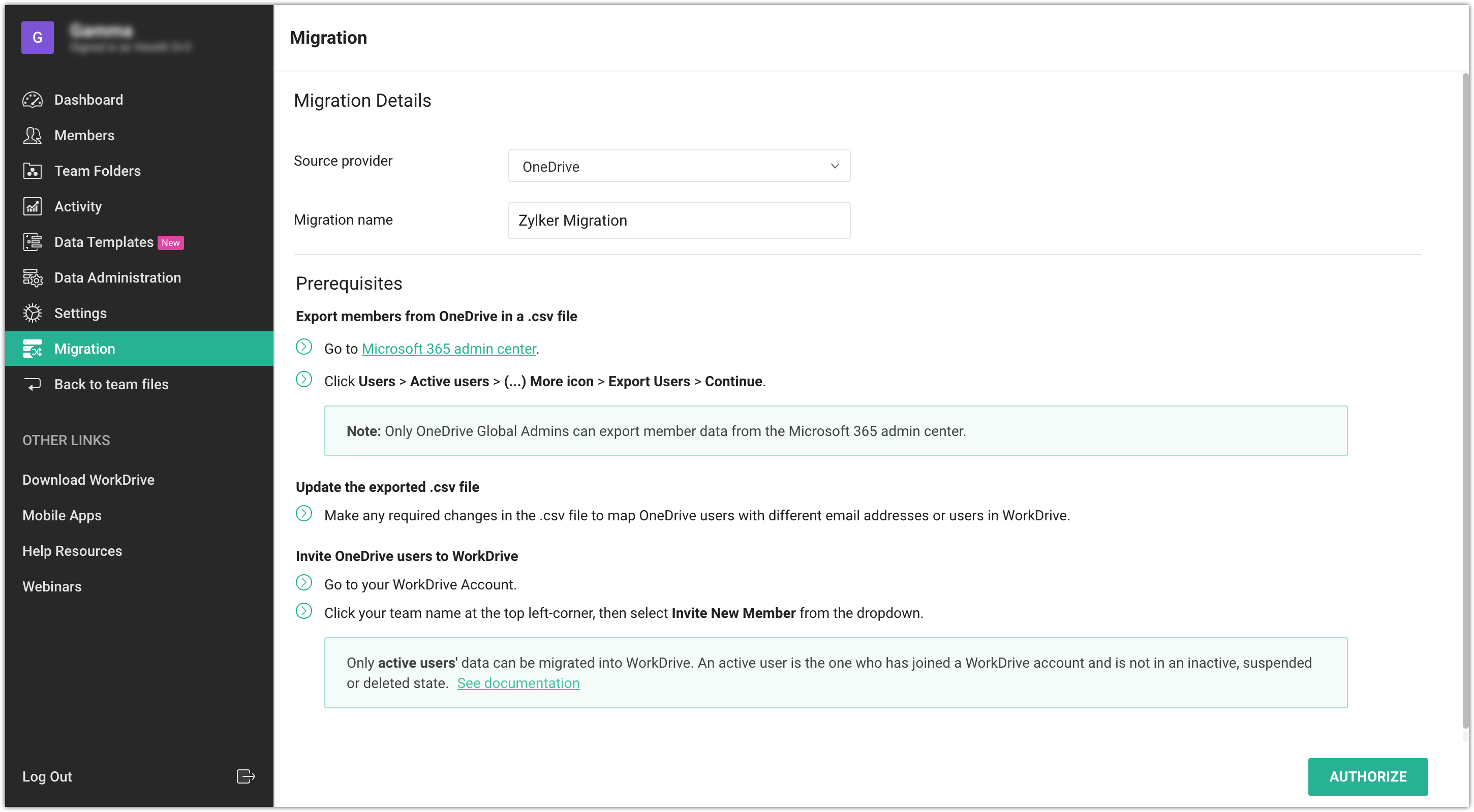The width and height of the screenshot is (1474, 812).
Task: Click the Data Templates icon
Action: pos(32,242)
